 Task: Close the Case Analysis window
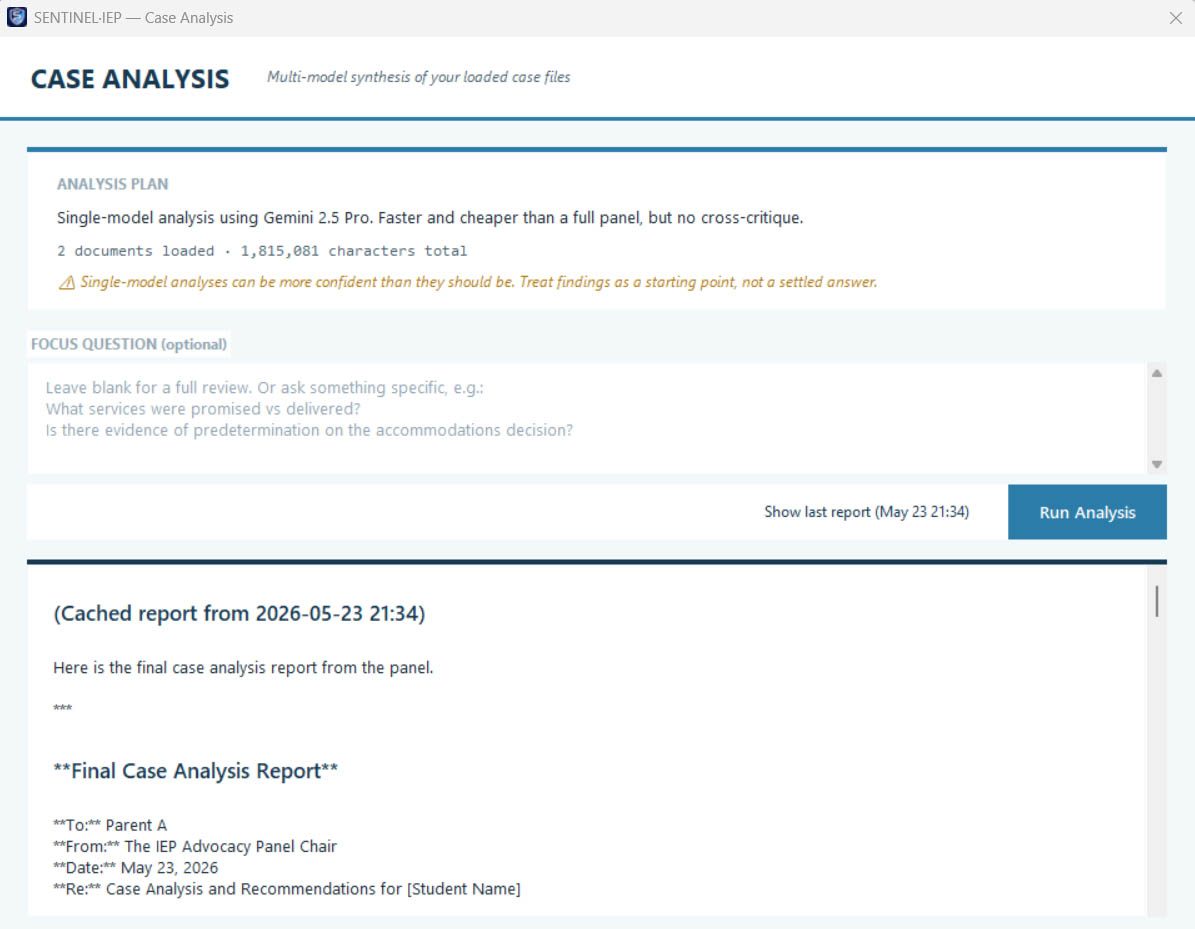[x=1175, y=18]
